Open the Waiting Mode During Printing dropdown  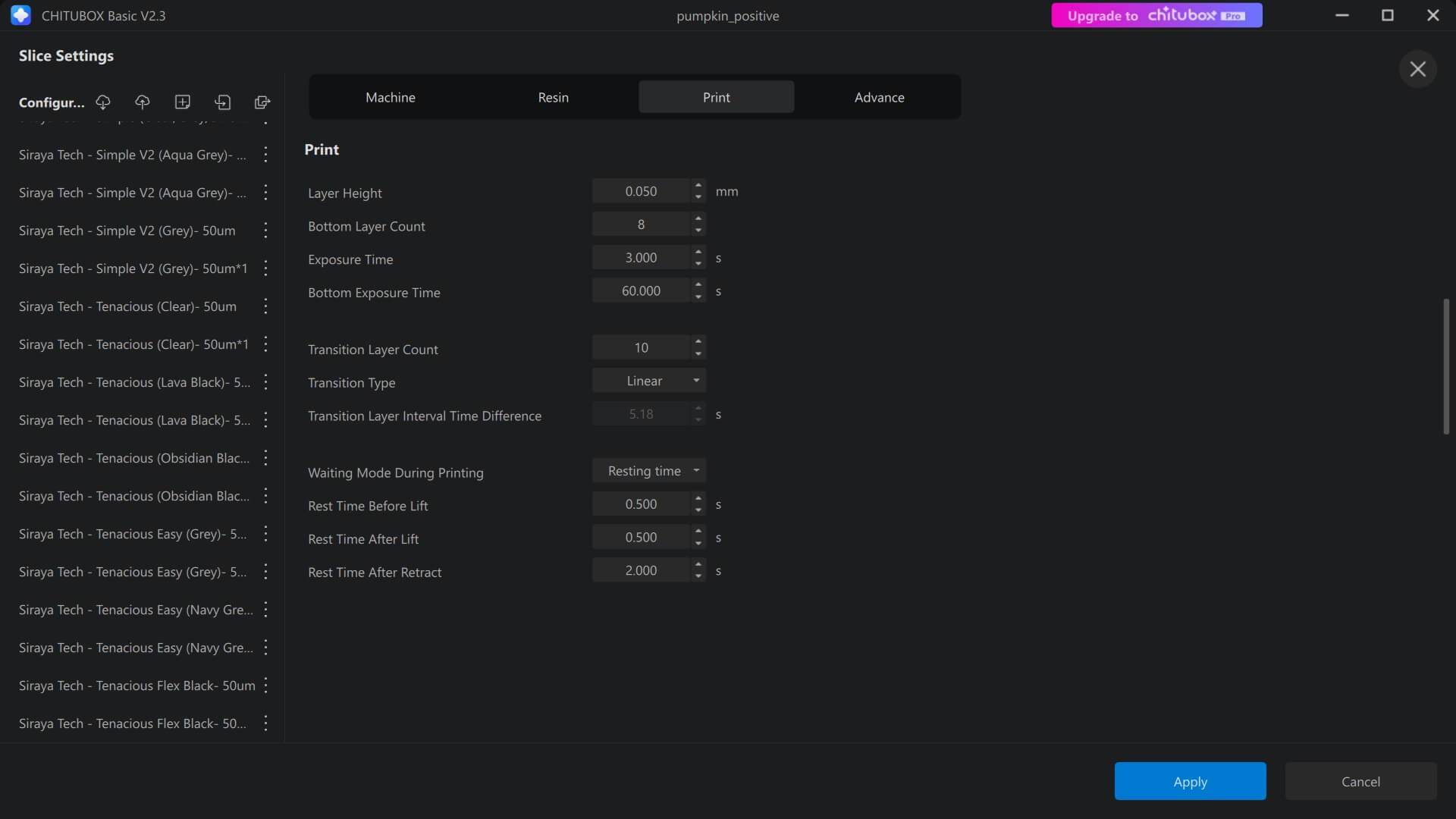pyautogui.click(x=649, y=471)
